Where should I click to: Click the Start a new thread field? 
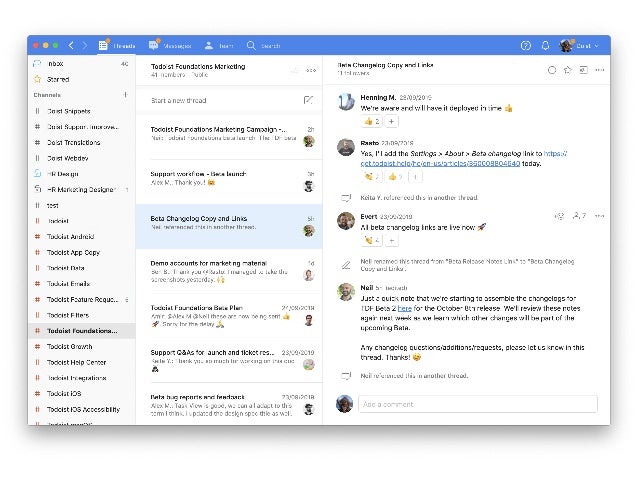pyautogui.click(x=229, y=100)
